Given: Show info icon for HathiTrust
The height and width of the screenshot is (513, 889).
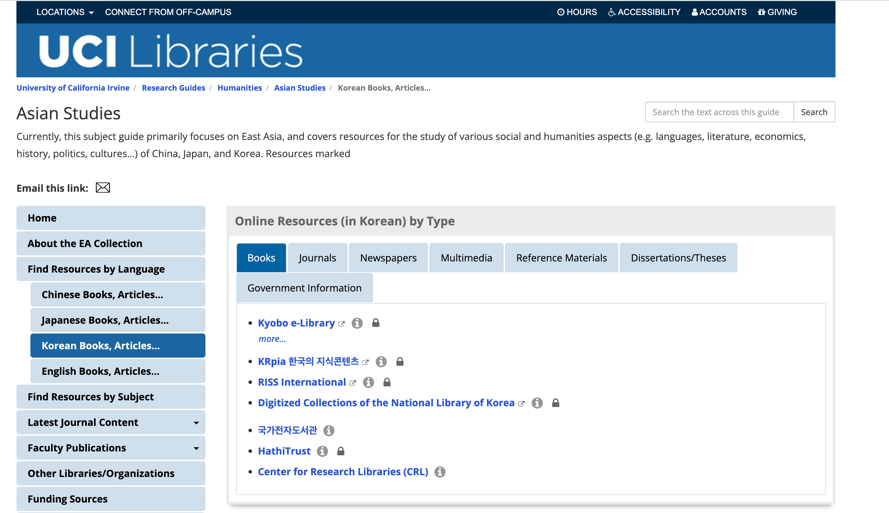Looking at the screenshot, I should 323,451.
